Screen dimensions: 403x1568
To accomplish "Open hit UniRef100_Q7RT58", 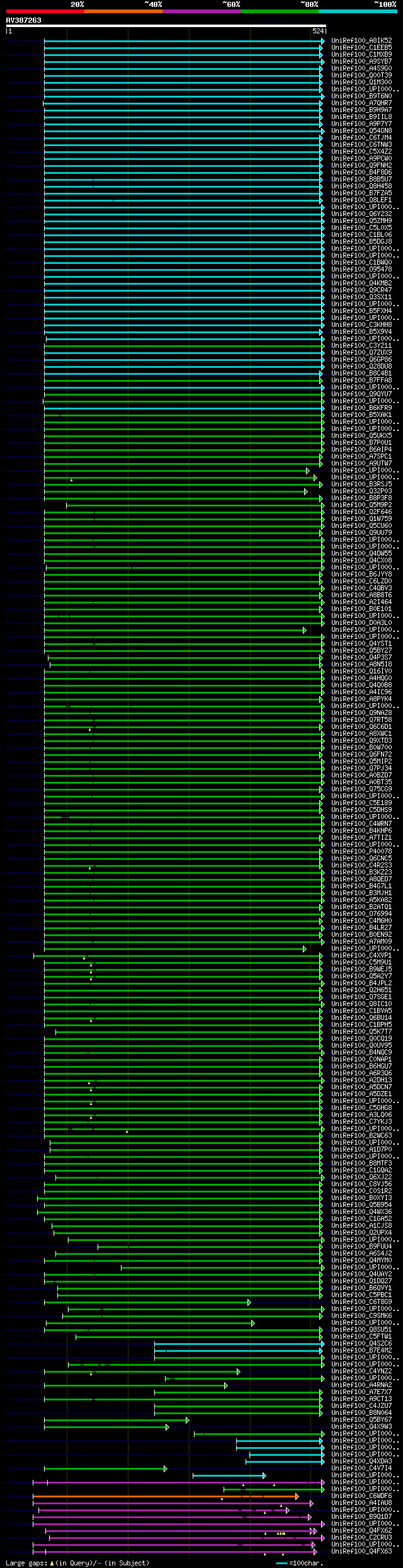I will 361,719.
